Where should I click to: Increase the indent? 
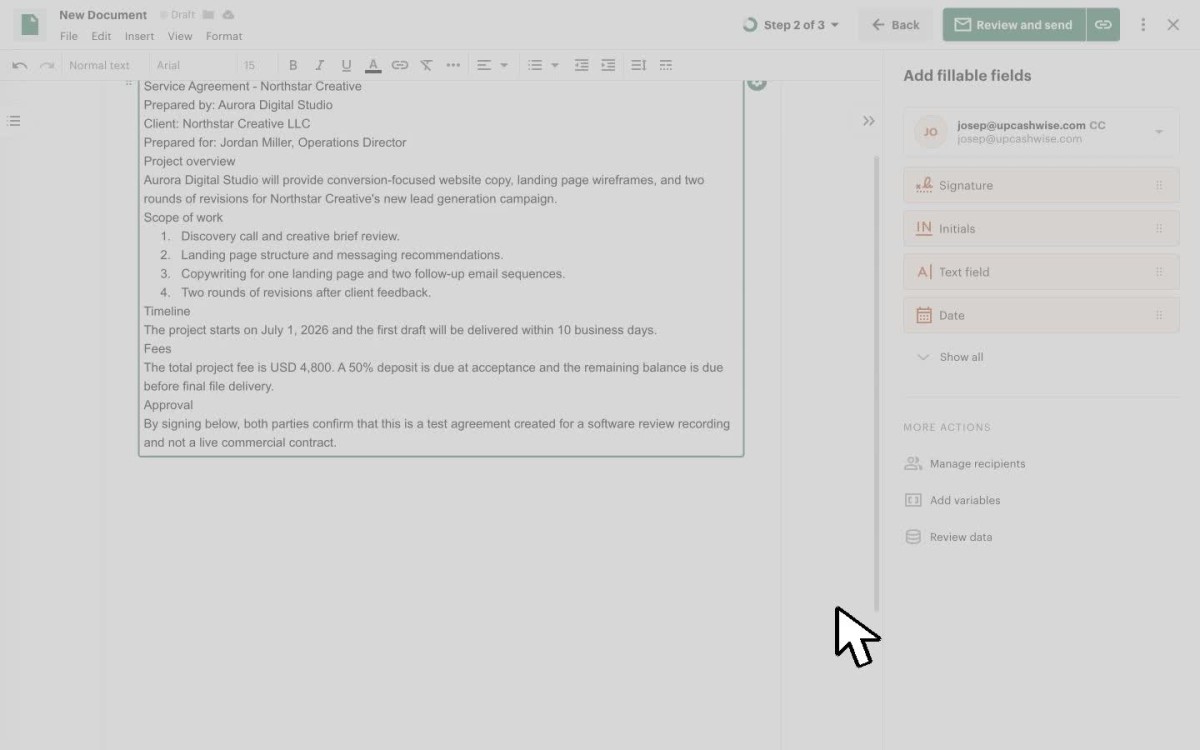click(x=608, y=65)
